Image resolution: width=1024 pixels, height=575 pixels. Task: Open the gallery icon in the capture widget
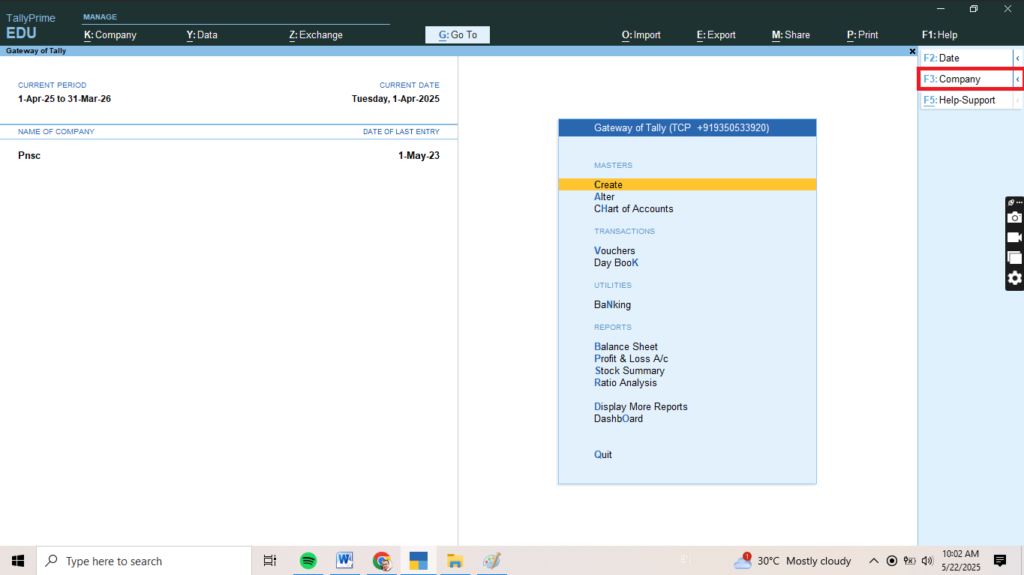1014,258
